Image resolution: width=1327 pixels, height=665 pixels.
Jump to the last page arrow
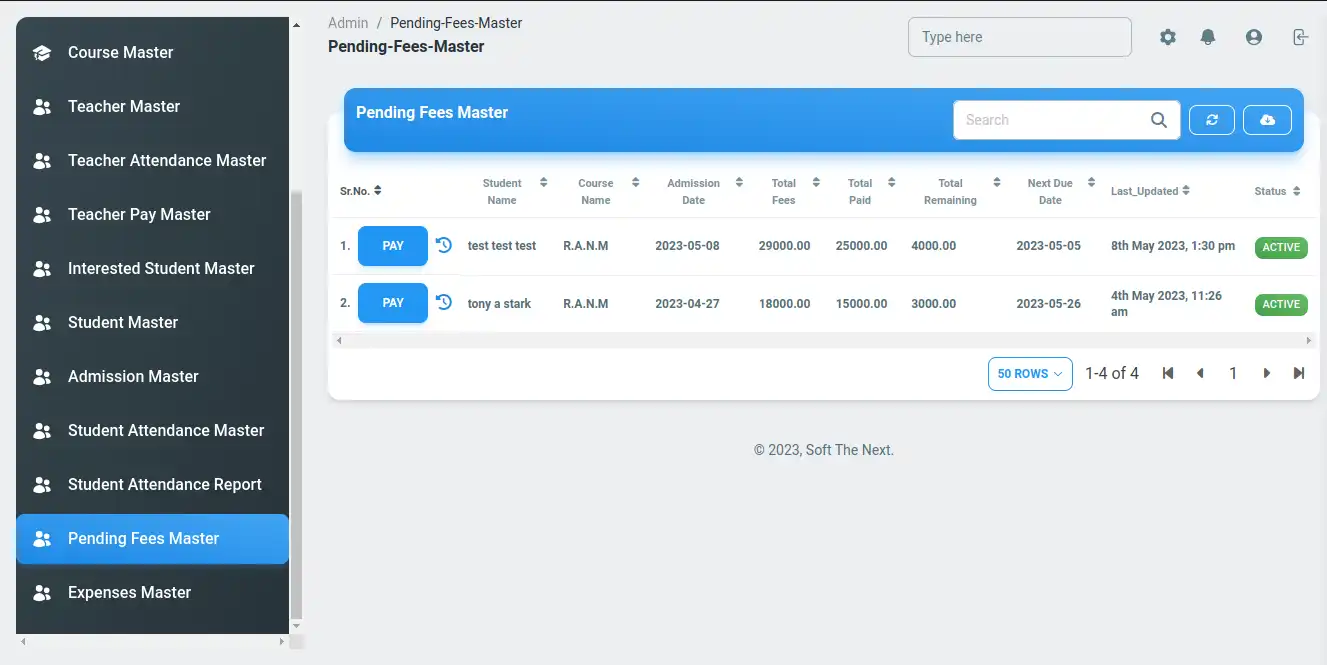point(1299,374)
